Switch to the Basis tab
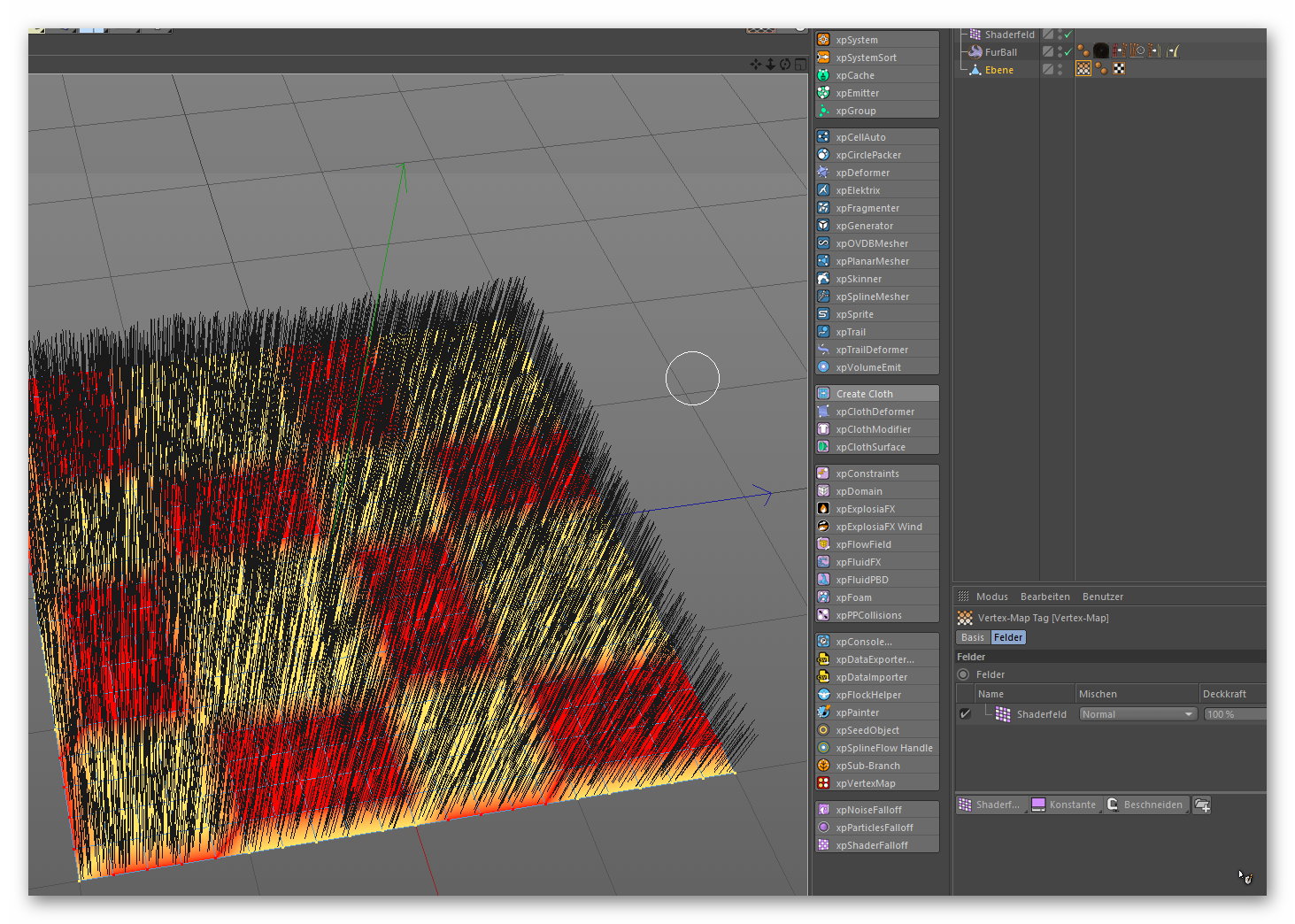1295x924 pixels. pyautogui.click(x=972, y=637)
